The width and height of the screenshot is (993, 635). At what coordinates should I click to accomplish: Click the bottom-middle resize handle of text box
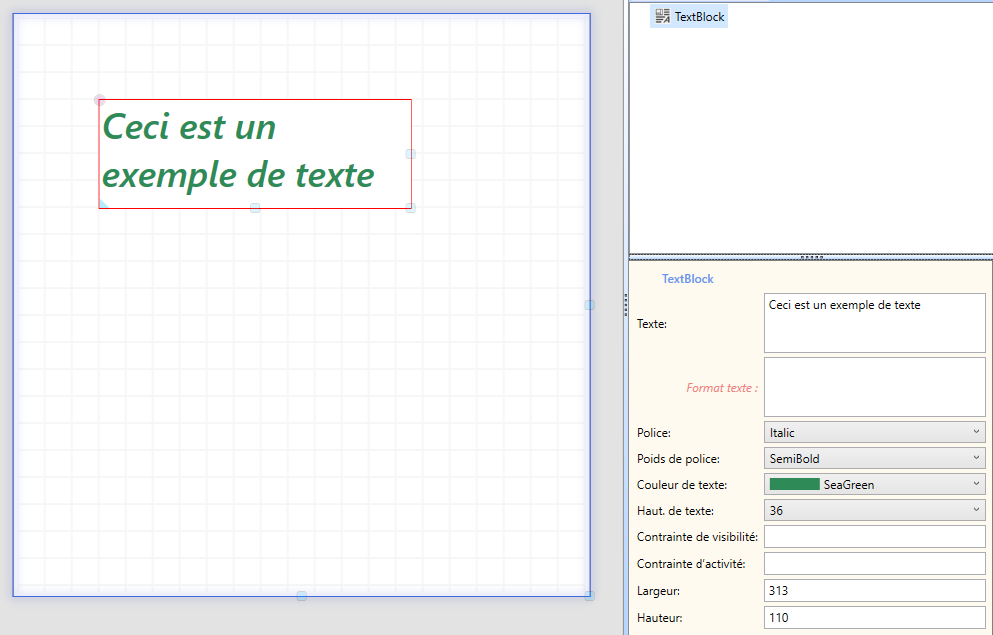(x=255, y=208)
